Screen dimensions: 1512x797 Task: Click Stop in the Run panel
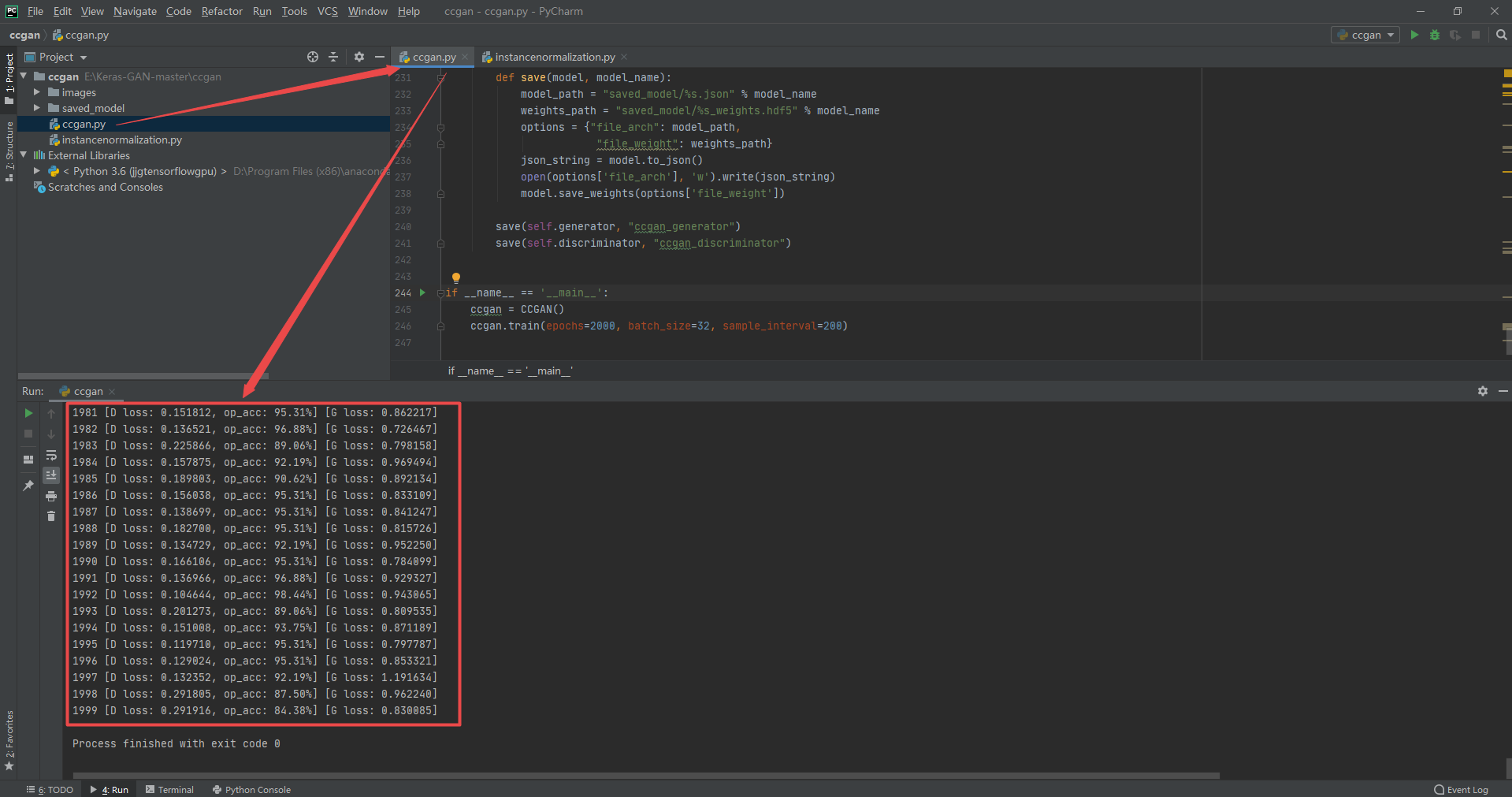pyautogui.click(x=28, y=434)
